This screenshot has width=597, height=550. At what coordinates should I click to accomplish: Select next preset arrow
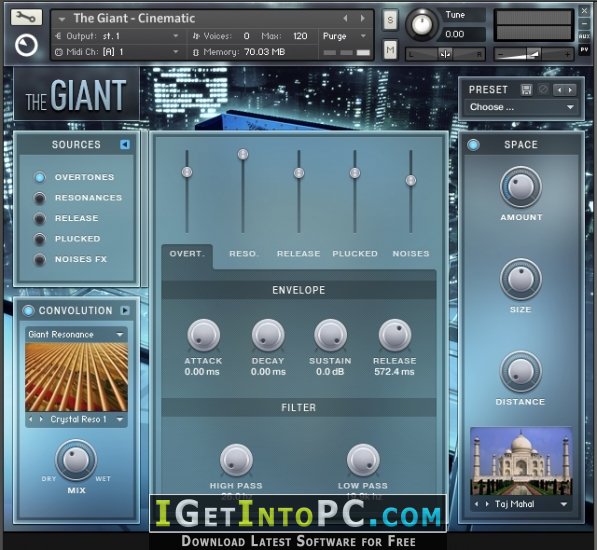pos(570,90)
